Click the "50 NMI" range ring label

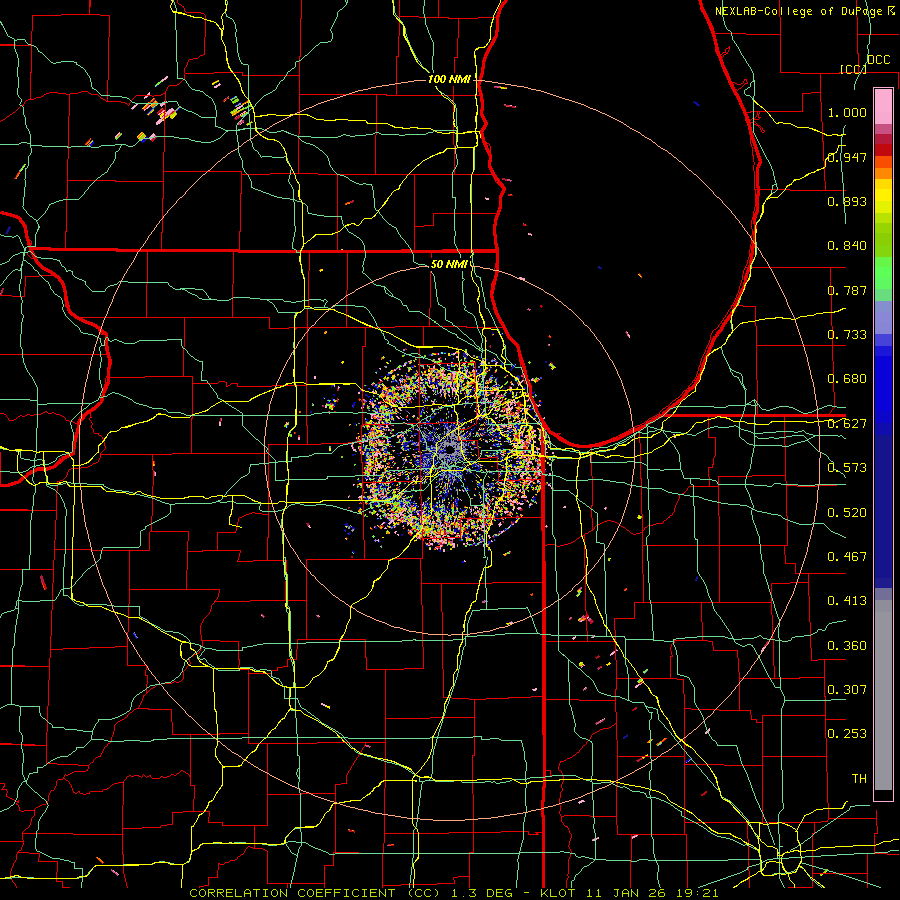click(x=449, y=264)
